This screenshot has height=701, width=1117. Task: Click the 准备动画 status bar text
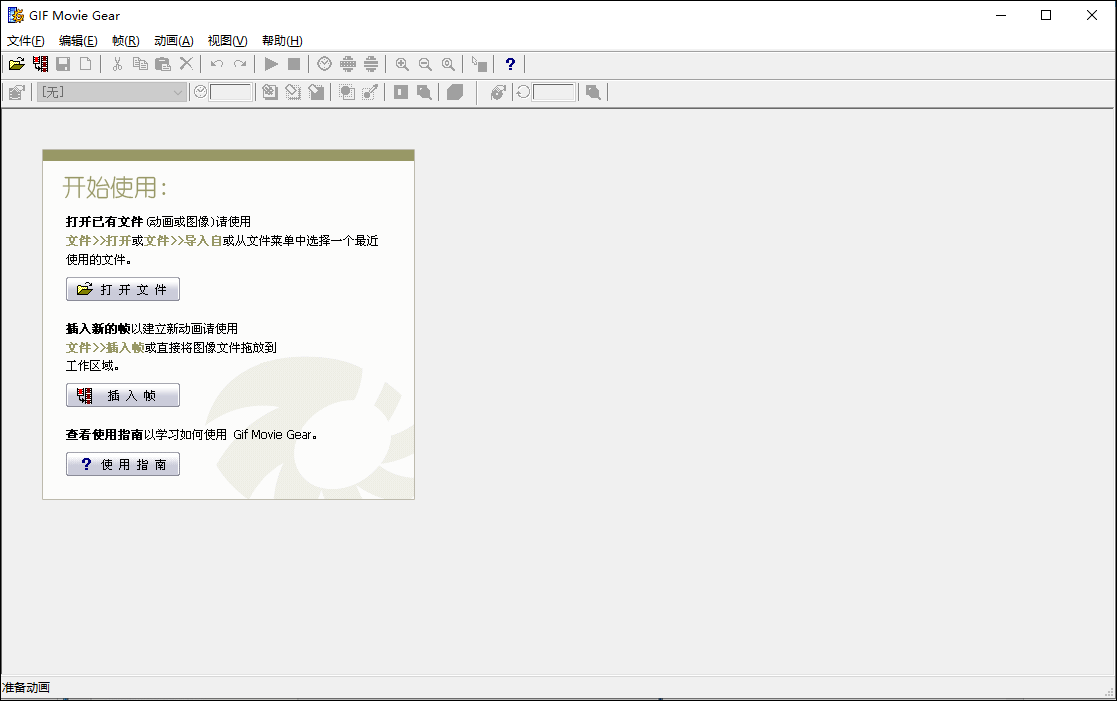click(26, 687)
